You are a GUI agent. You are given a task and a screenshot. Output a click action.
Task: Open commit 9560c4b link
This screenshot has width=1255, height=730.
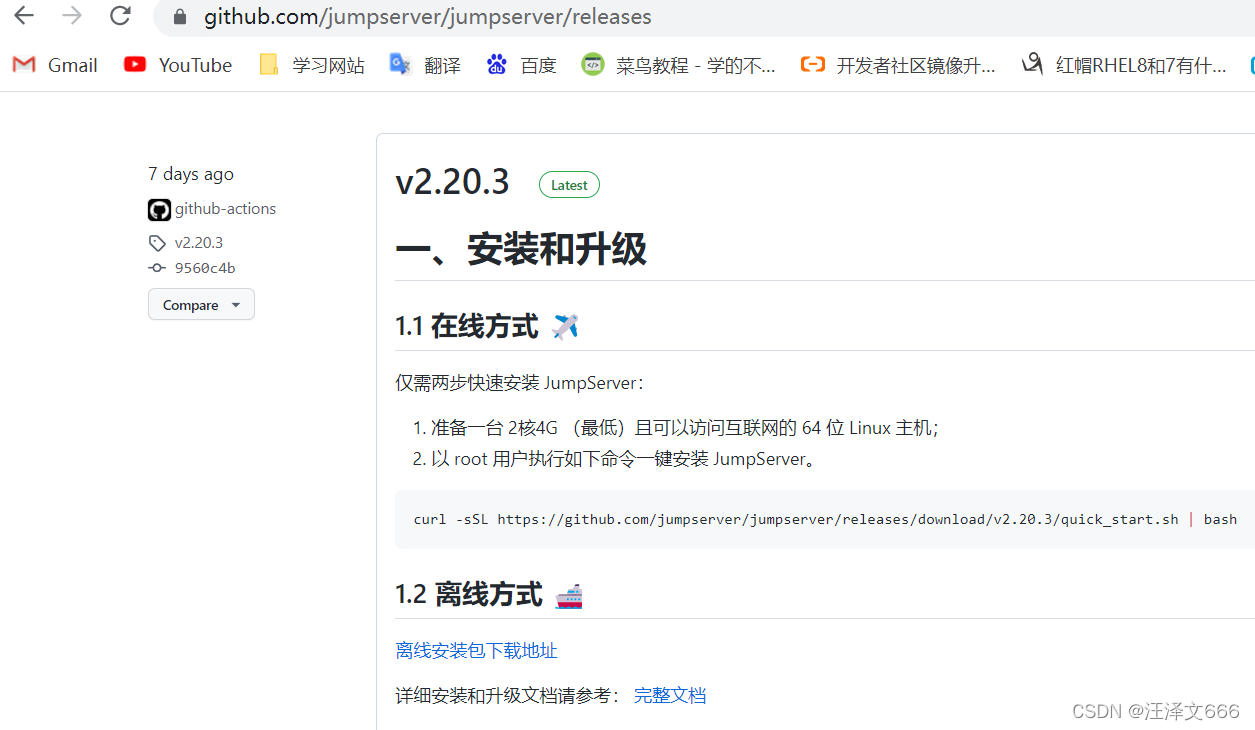coord(205,268)
